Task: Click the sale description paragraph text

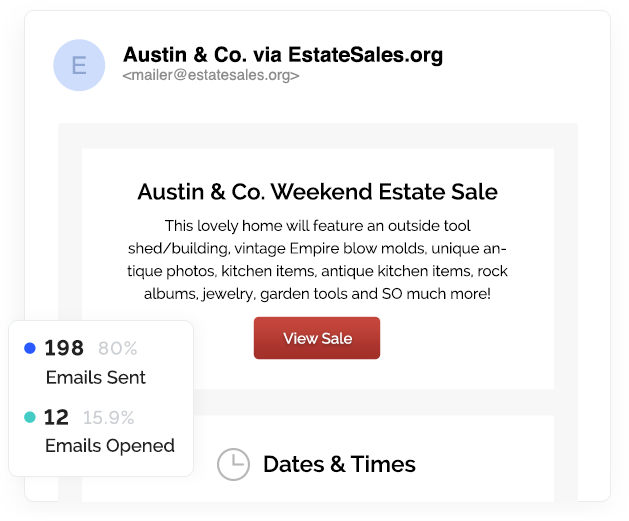Action: tap(317, 259)
